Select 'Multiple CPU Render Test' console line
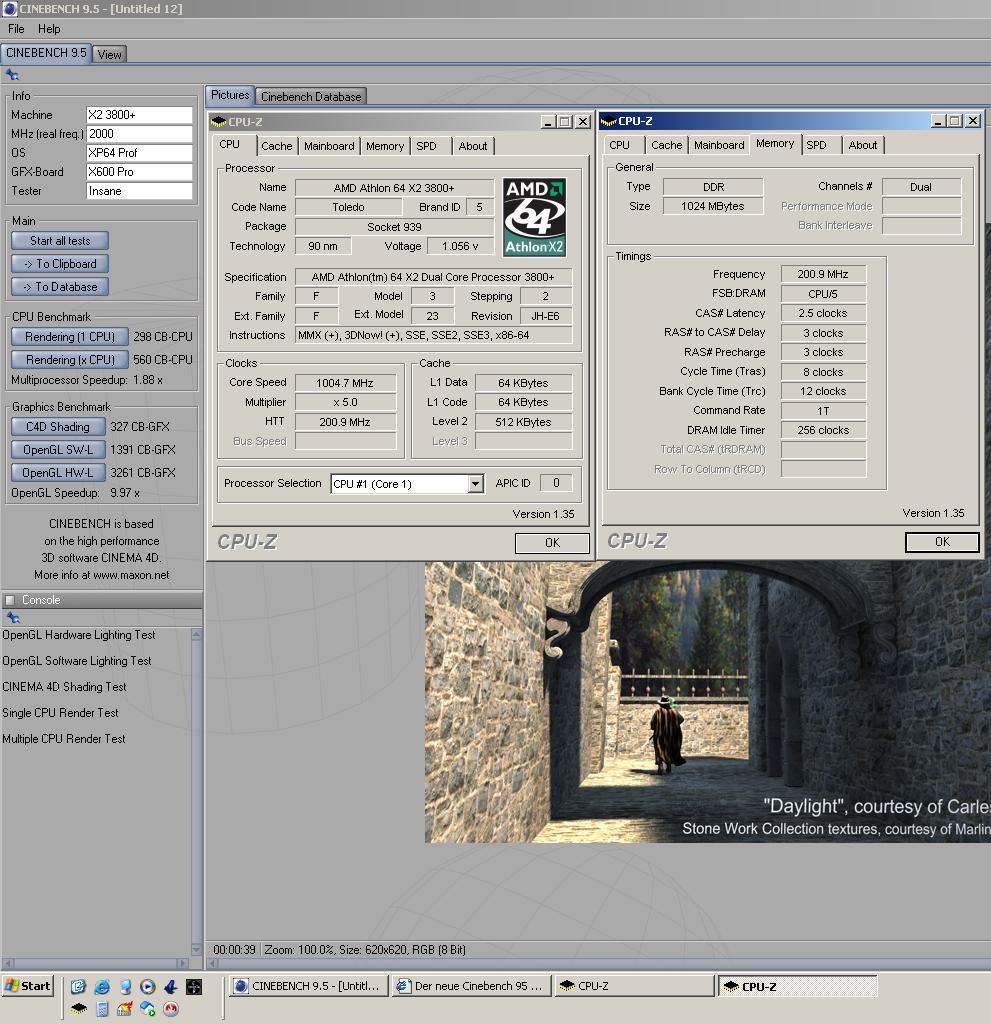Image resolution: width=991 pixels, height=1024 pixels. pyautogui.click(x=63, y=739)
